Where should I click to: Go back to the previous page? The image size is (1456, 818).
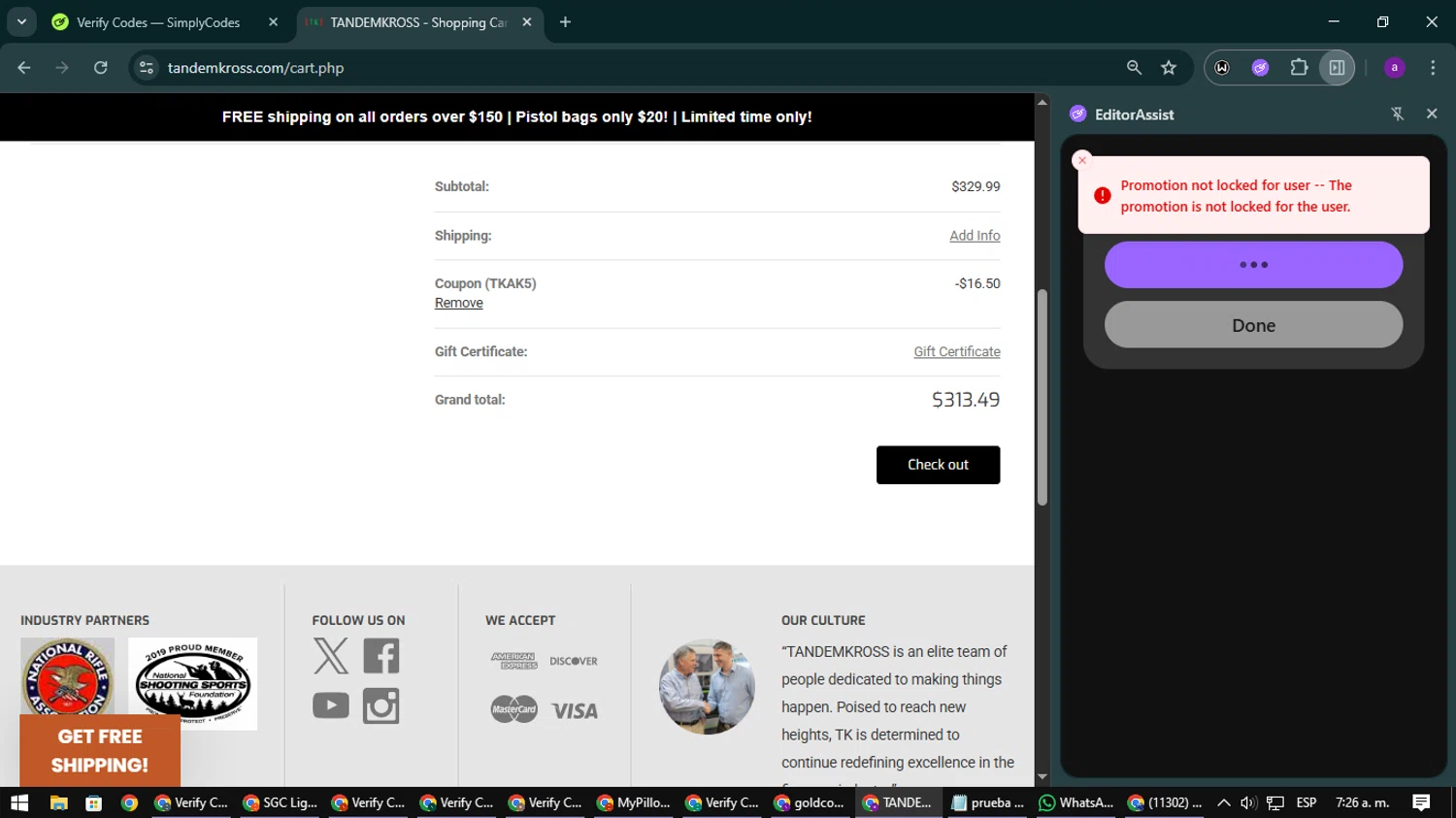[x=24, y=68]
